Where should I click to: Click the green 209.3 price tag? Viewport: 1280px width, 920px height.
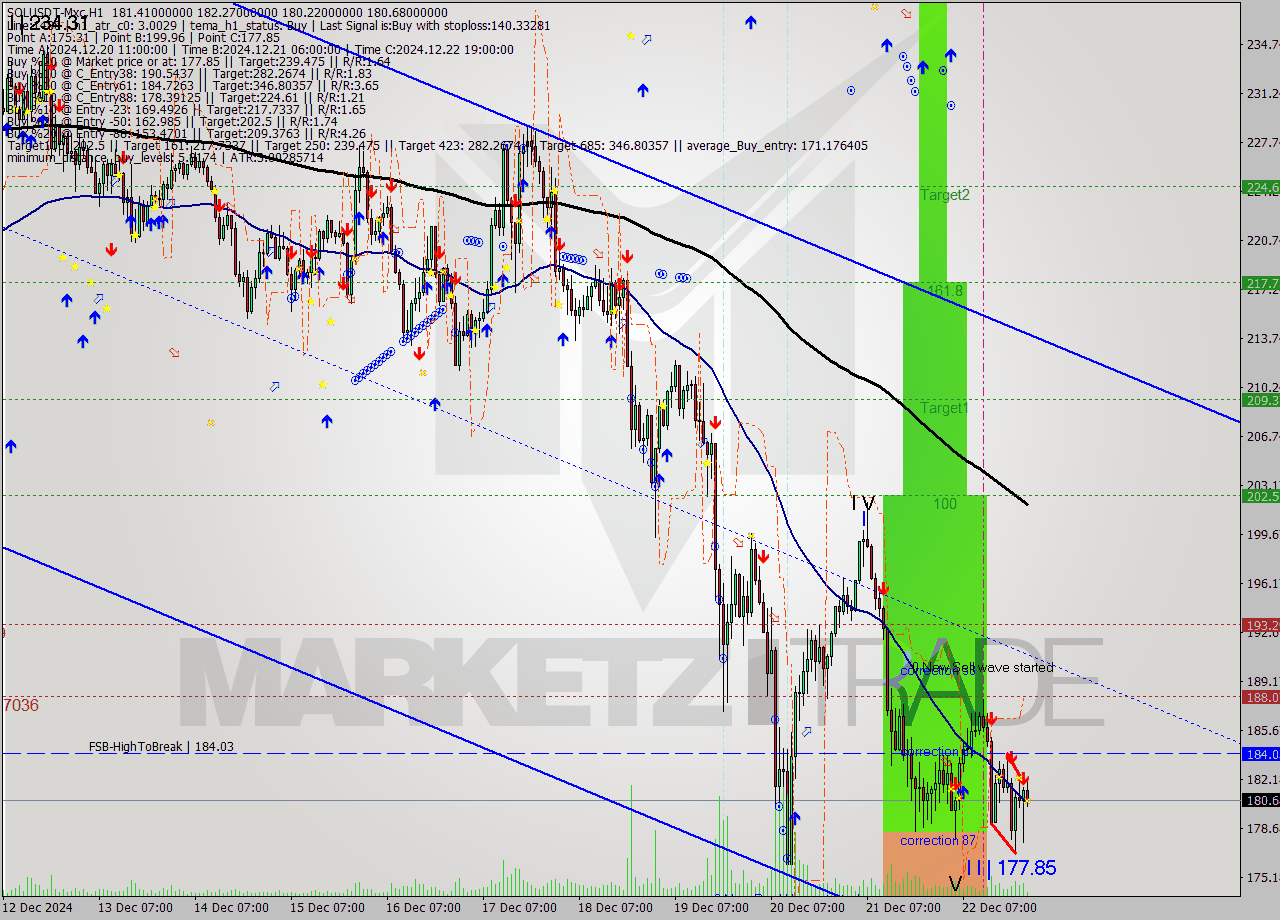(1260, 400)
